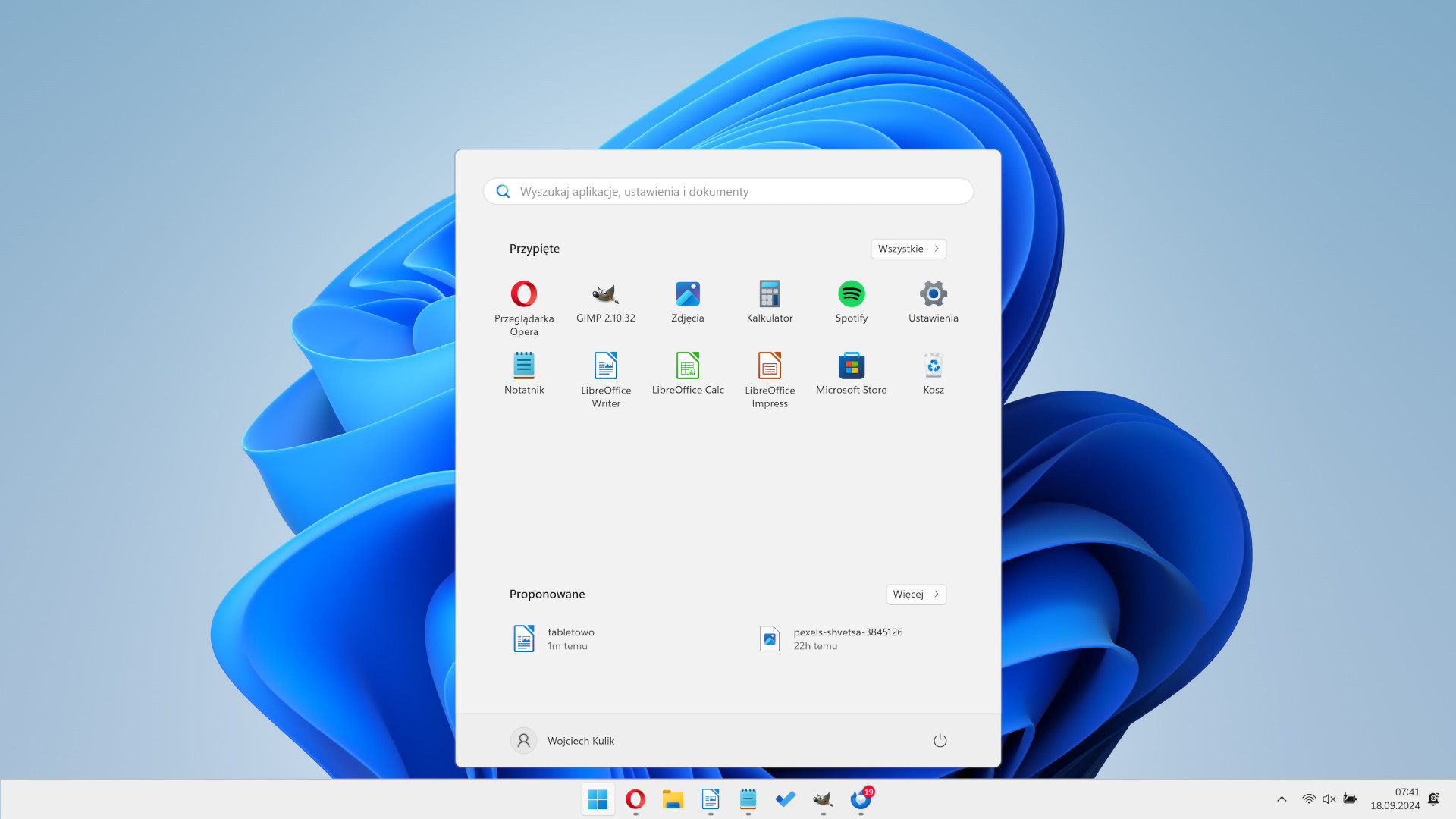1456x819 pixels.
Task: Open Wojciech Kulik user account menu
Action: 563,741
